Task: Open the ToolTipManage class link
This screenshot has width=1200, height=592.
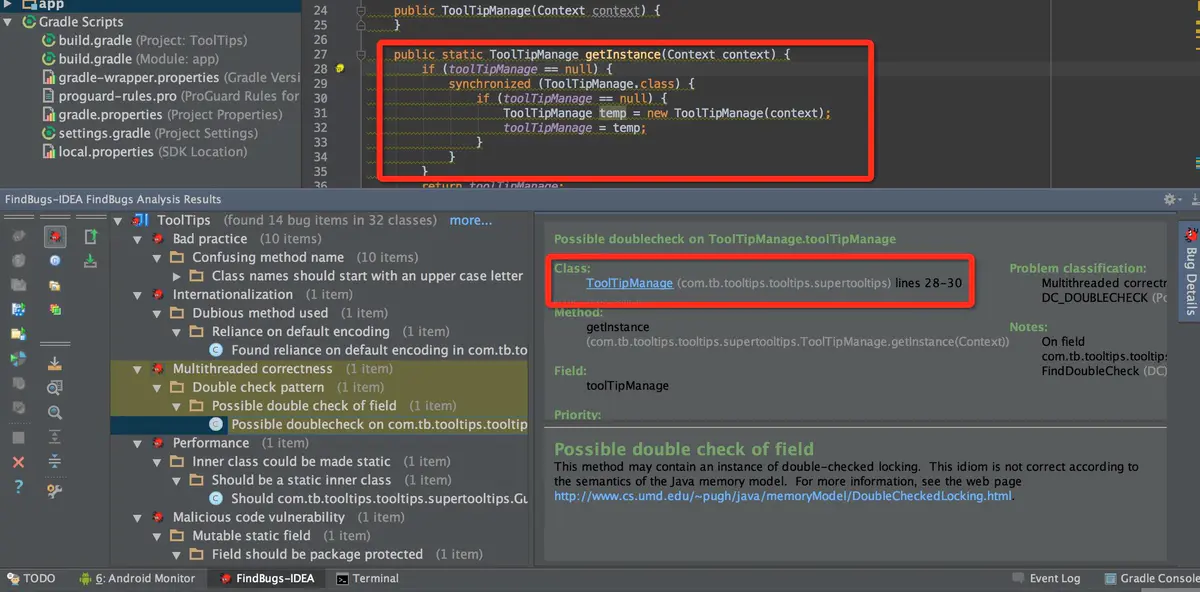Action: pyautogui.click(x=629, y=283)
